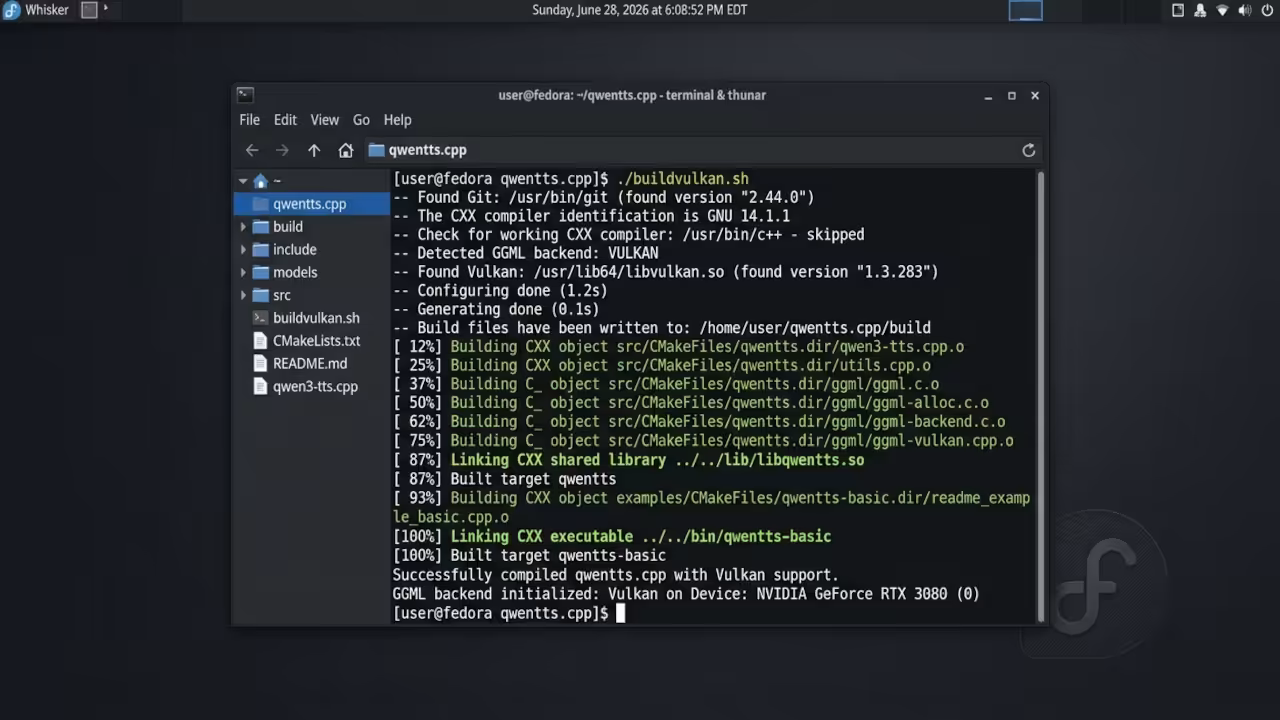Expand the build folder
Screen dimensions: 1280x720
click(243, 227)
